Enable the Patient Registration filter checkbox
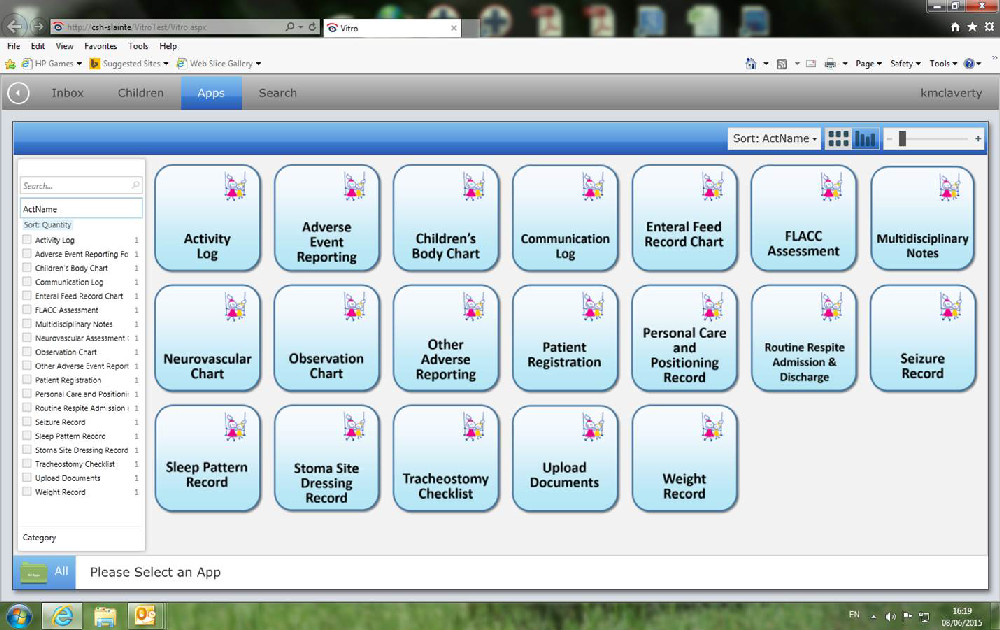 coord(27,380)
